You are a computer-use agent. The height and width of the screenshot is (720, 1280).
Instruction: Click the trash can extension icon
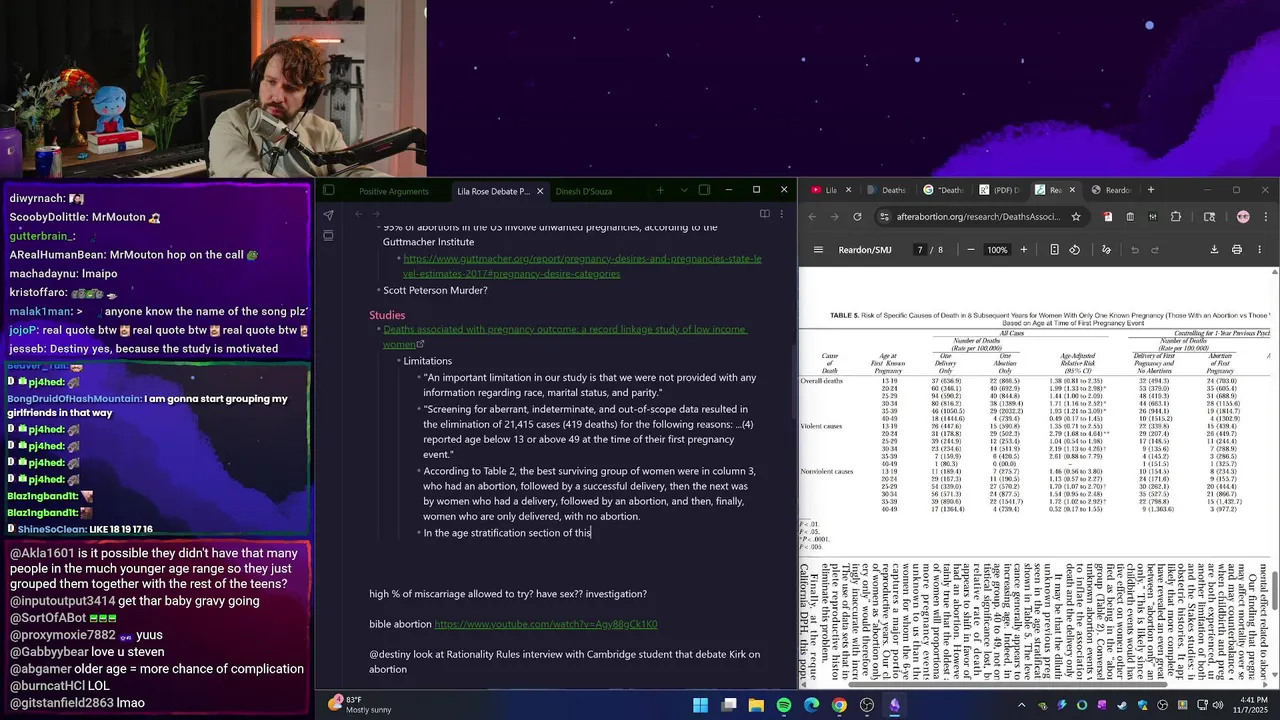point(1130,217)
